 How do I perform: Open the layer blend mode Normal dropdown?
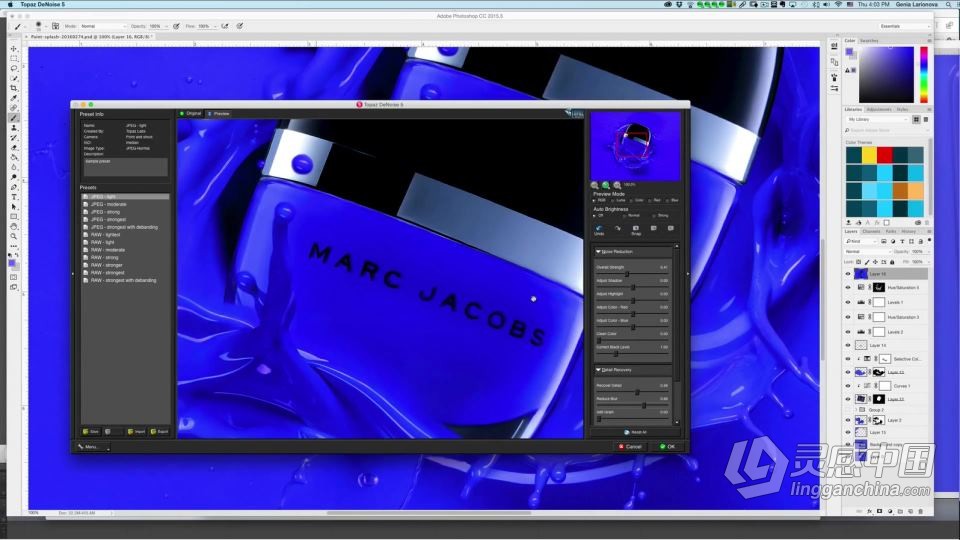pyautogui.click(x=867, y=252)
